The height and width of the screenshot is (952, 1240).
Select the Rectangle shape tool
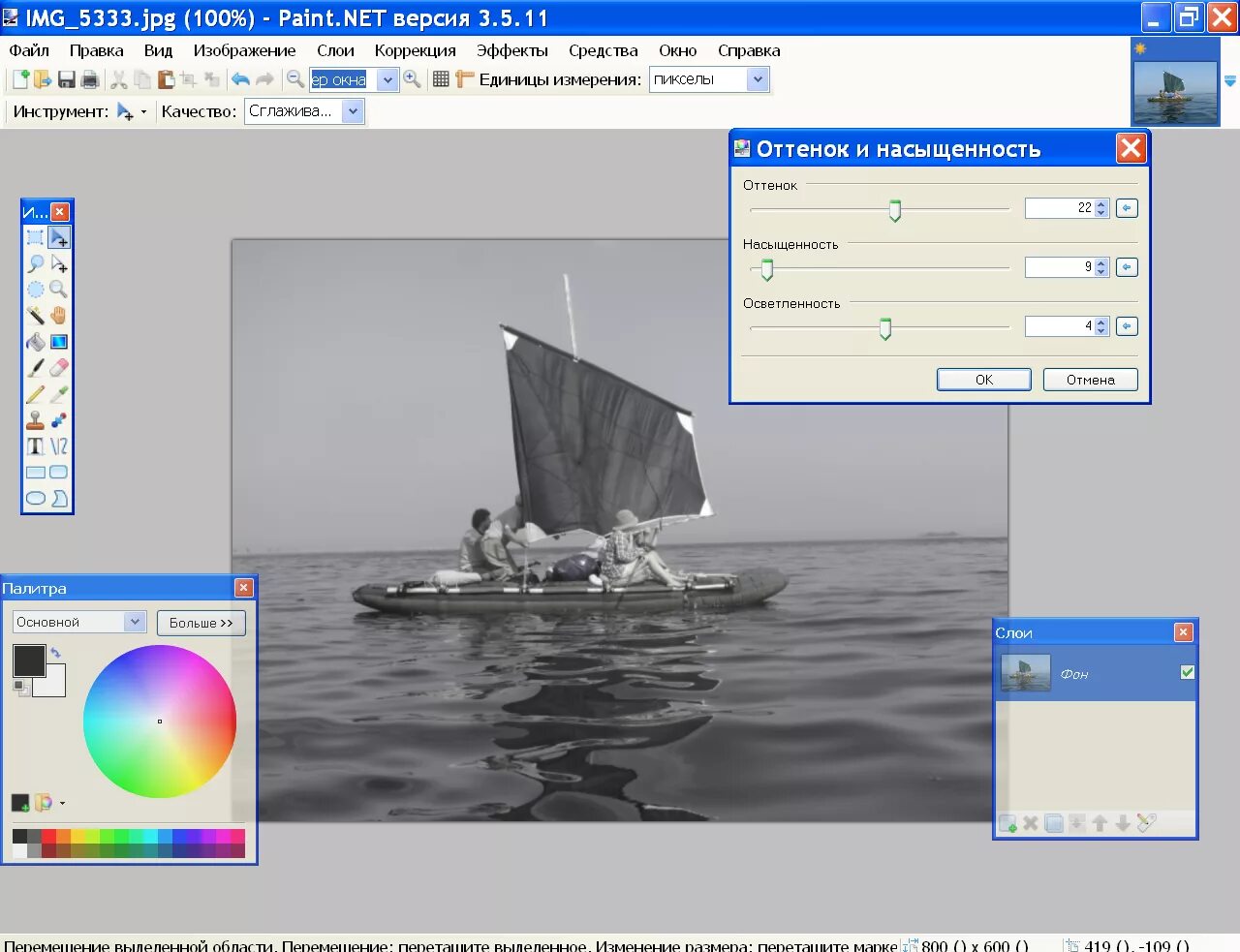(x=35, y=473)
